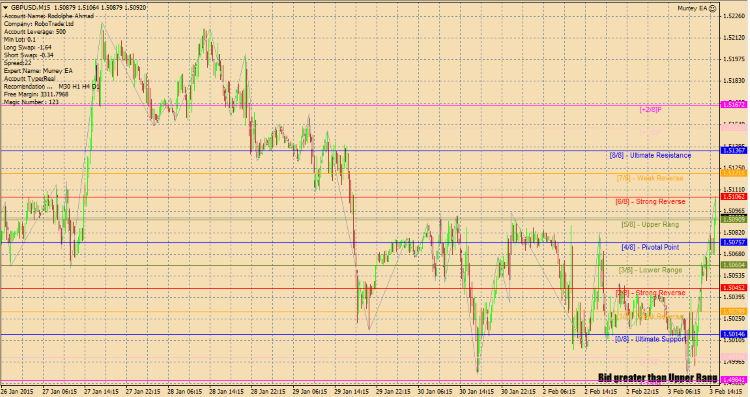Click the GBPUSD,M15 chart title text
The image size is (750, 397).
[30, 8]
